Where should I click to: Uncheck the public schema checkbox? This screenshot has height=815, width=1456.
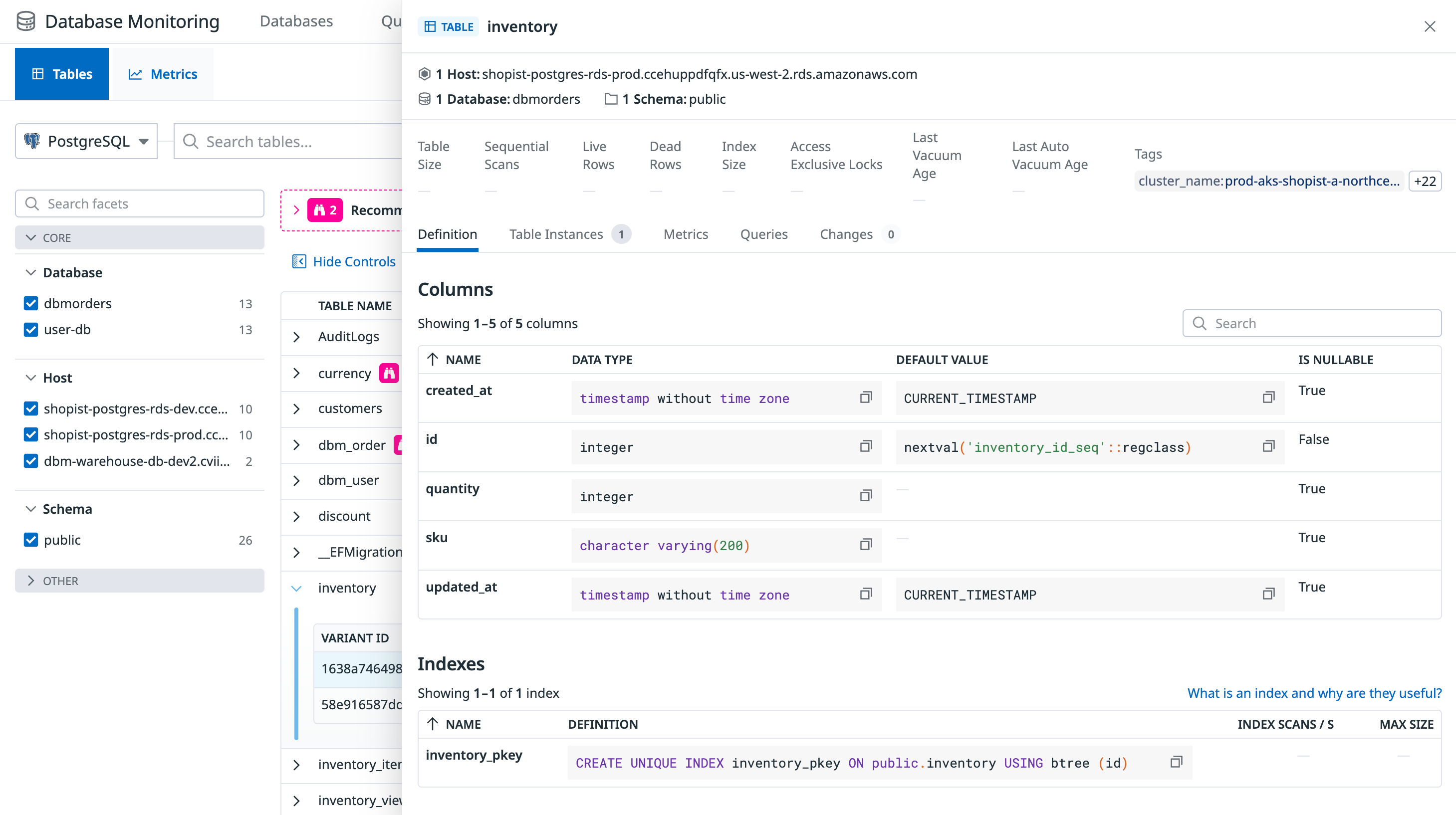pyautogui.click(x=31, y=540)
